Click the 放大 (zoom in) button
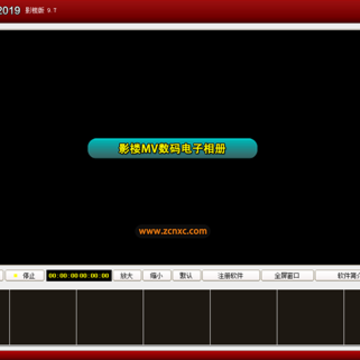This screenshot has width=360, height=360. tap(127, 276)
